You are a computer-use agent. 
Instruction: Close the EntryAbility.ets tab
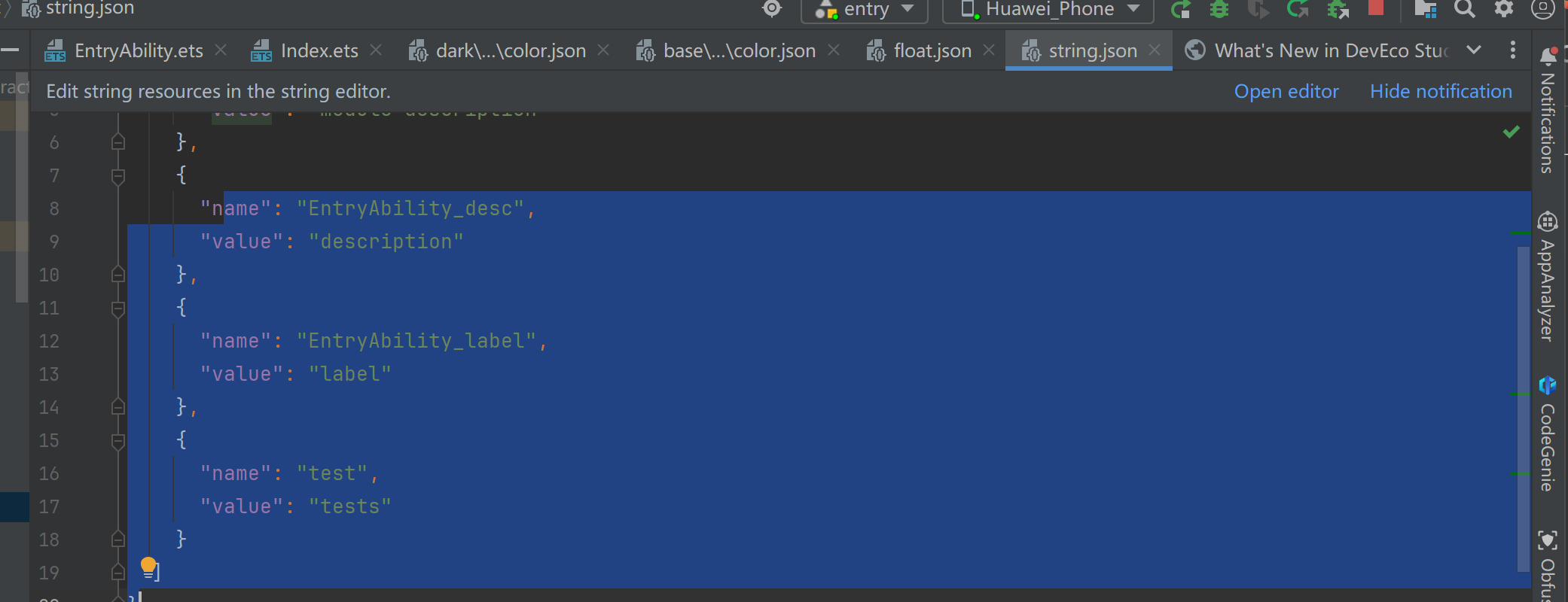[221, 50]
